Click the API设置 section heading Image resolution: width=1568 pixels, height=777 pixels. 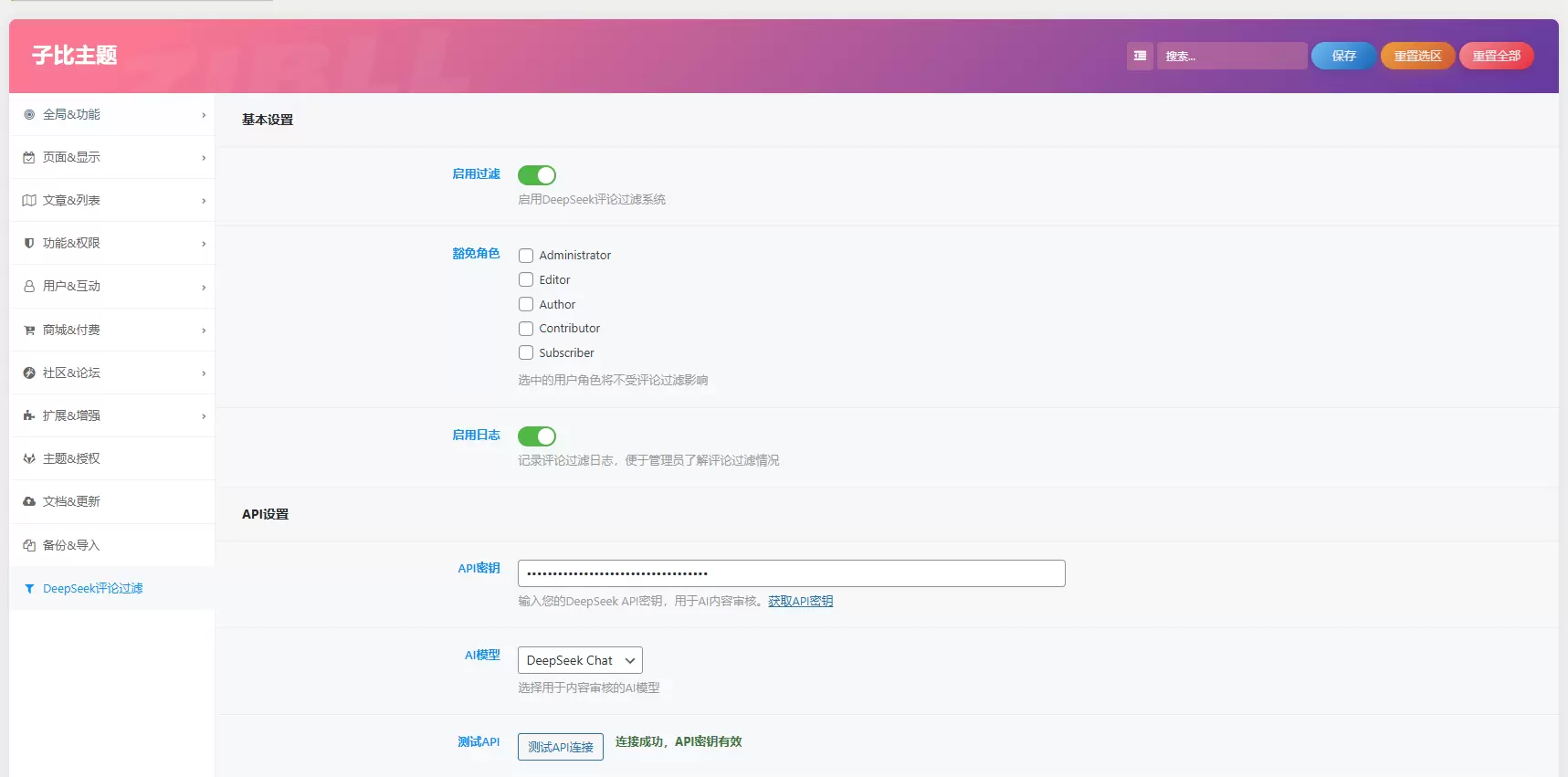265,514
